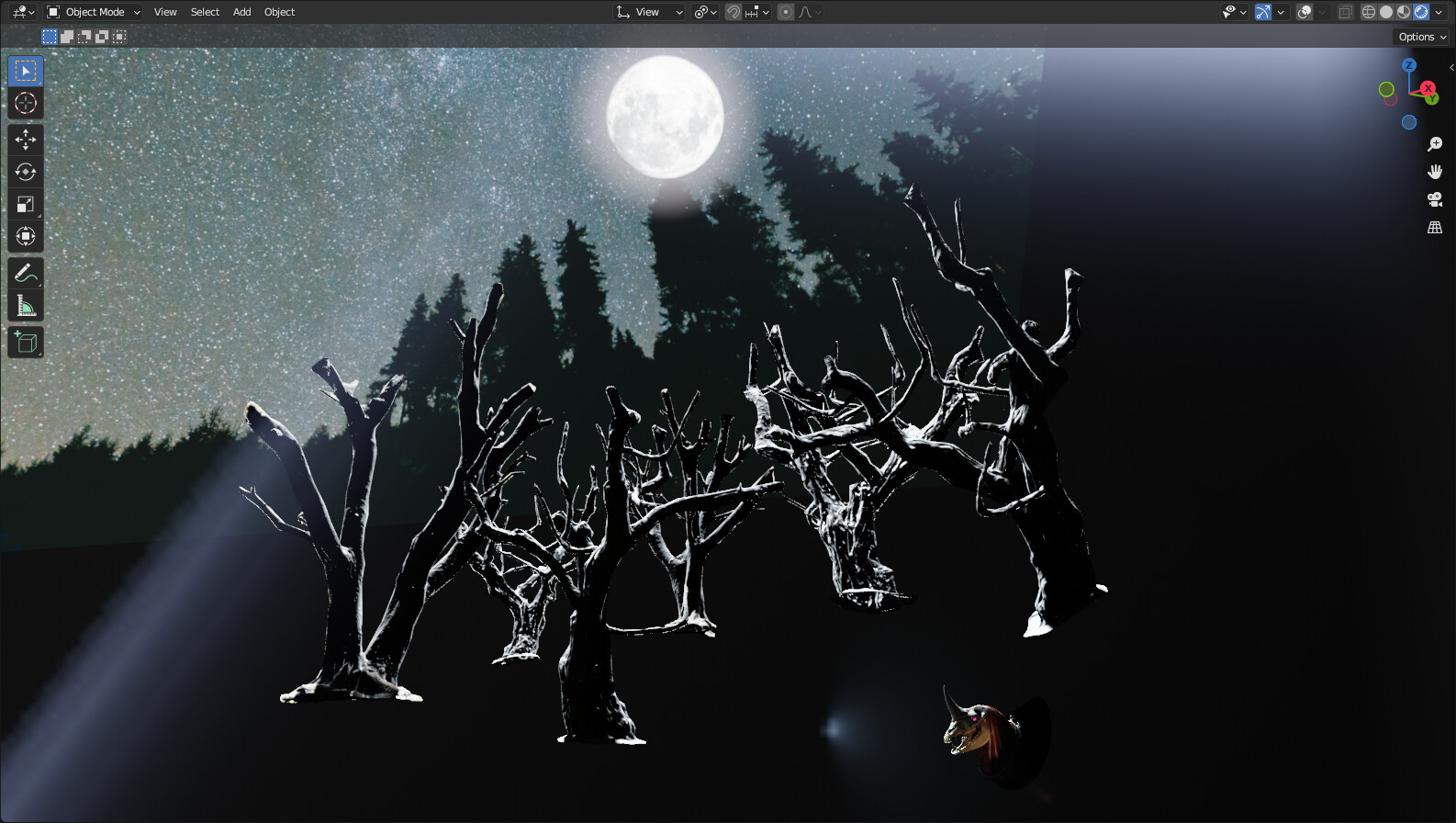Switch to Material Preview shading
The height and width of the screenshot is (823, 1456).
click(x=1404, y=12)
